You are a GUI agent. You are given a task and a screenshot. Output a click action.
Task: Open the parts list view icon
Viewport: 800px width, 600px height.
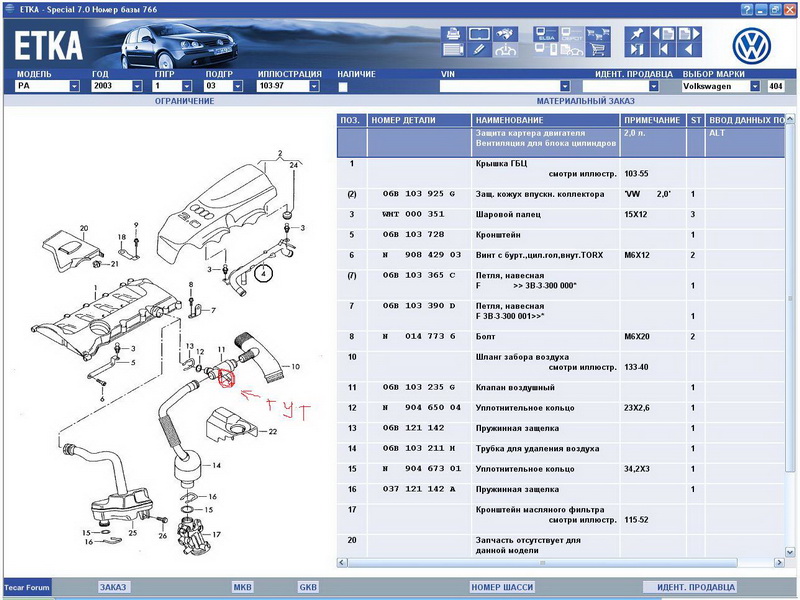(453, 49)
